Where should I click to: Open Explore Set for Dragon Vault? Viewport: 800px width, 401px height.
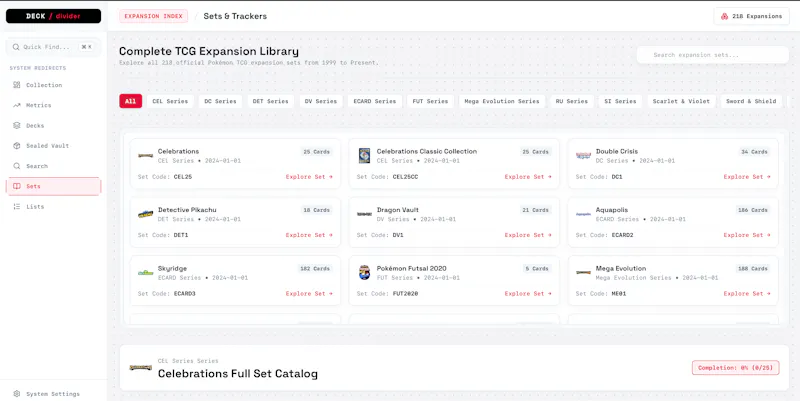click(528, 235)
